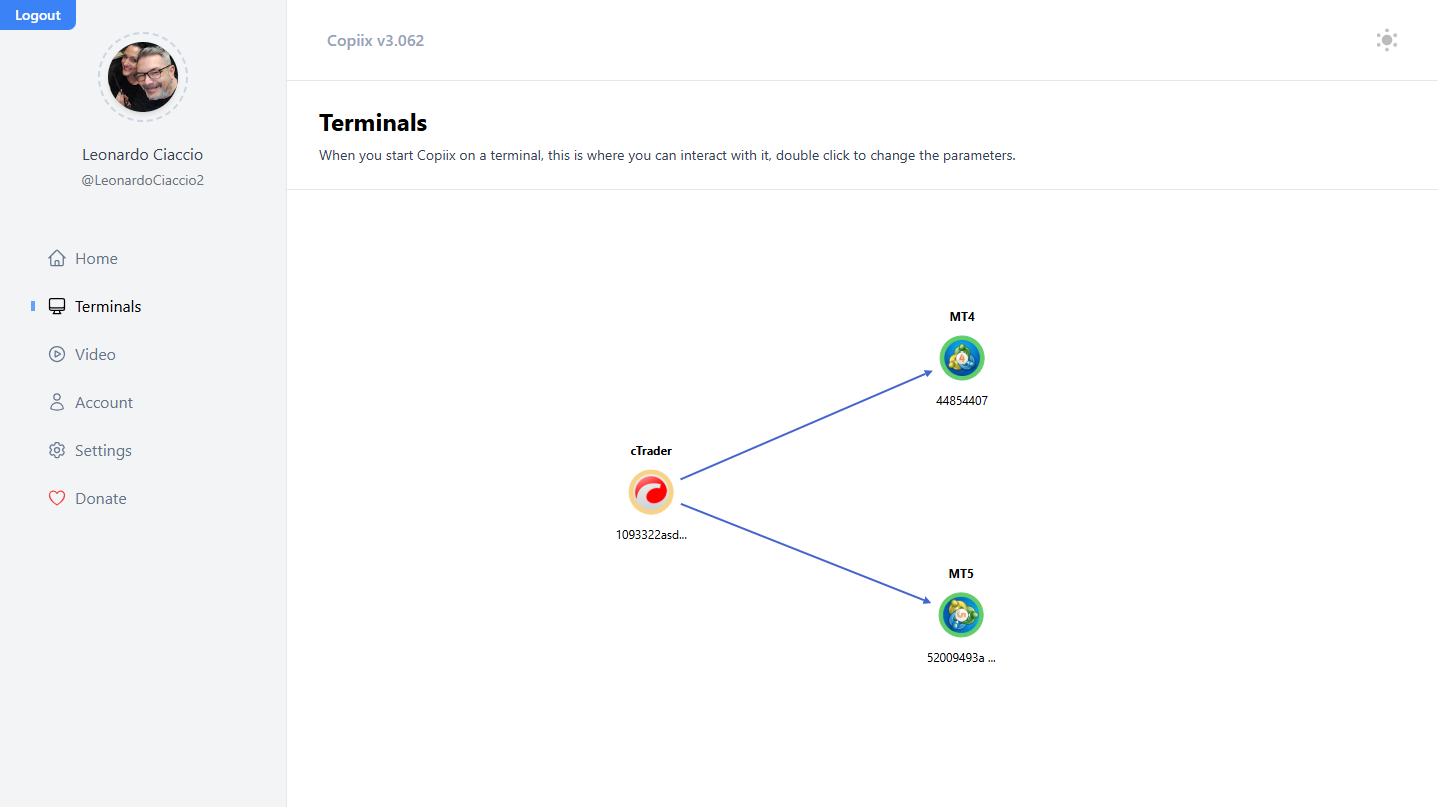
Task: Click the 1093322asd... account label under cTrader
Action: (x=651, y=535)
